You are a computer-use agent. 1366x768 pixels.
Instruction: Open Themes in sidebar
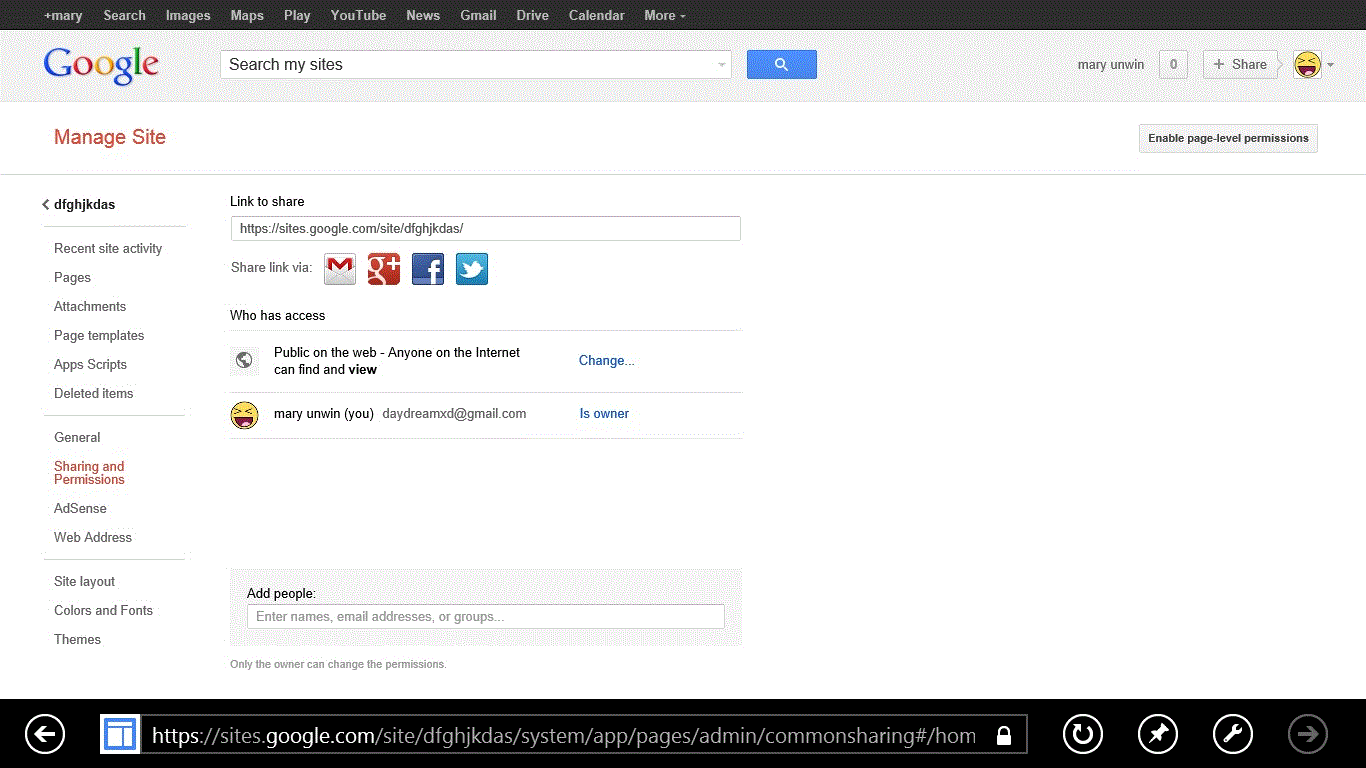pyautogui.click(x=77, y=639)
